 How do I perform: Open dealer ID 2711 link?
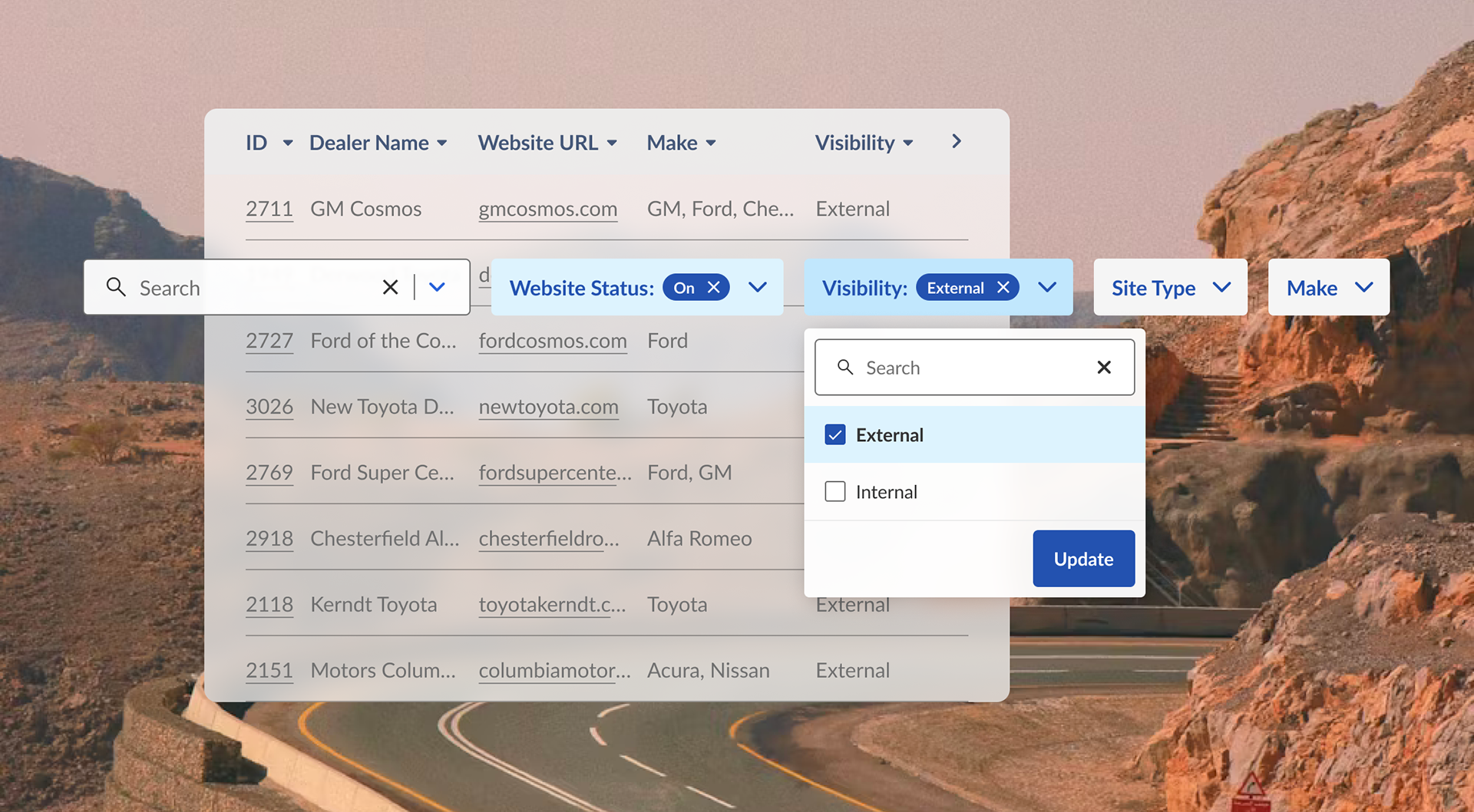point(269,209)
